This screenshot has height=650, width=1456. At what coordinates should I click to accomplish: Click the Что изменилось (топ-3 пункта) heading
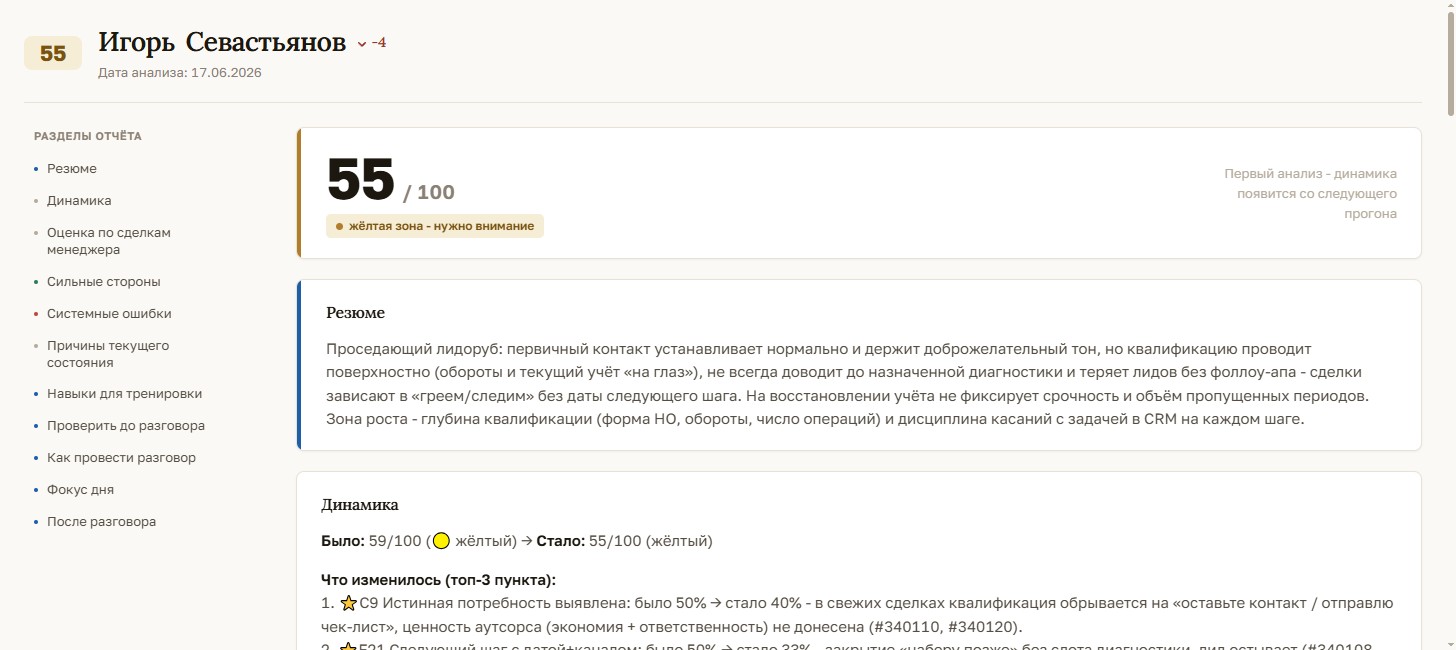pyautogui.click(x=438, y=580)
